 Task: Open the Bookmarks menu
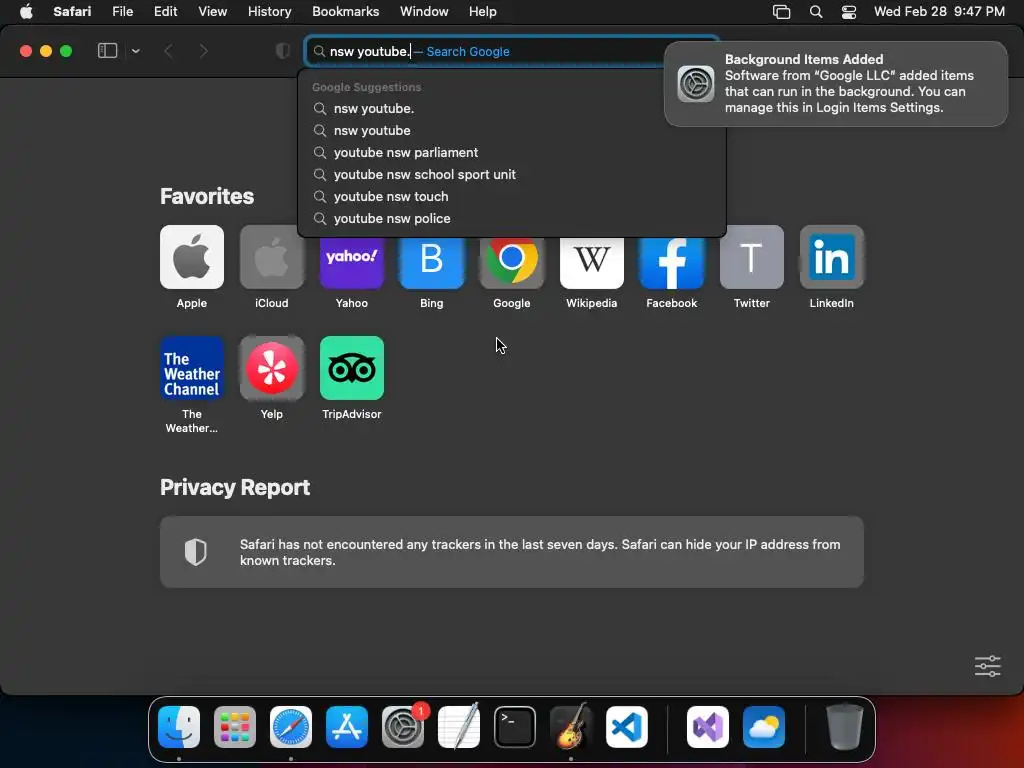[345, 12]
